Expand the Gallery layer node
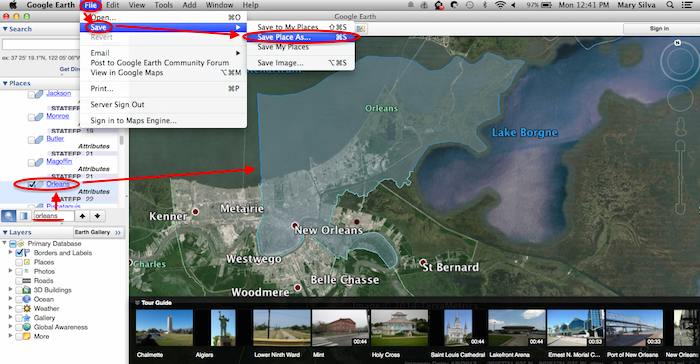The width and height of the screenshot is (700, 364). pos(11,318)
